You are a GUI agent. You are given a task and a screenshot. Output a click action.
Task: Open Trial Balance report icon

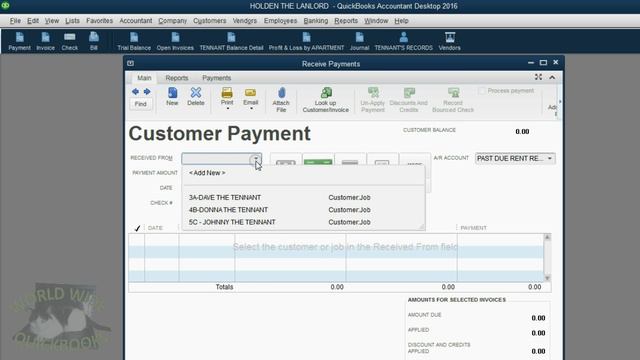tap(134, 42)
